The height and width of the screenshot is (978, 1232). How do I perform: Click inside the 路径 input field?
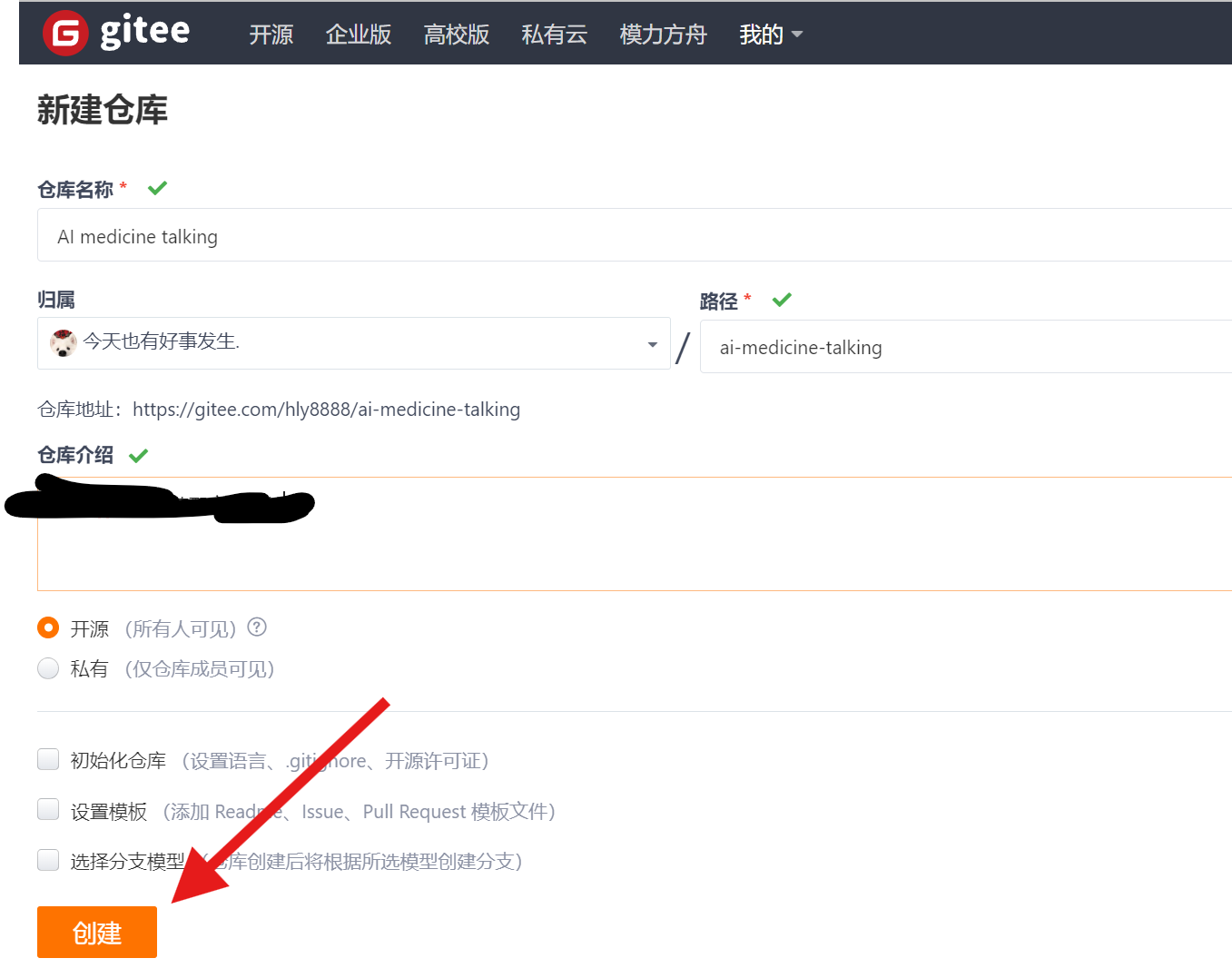(908, 347)
